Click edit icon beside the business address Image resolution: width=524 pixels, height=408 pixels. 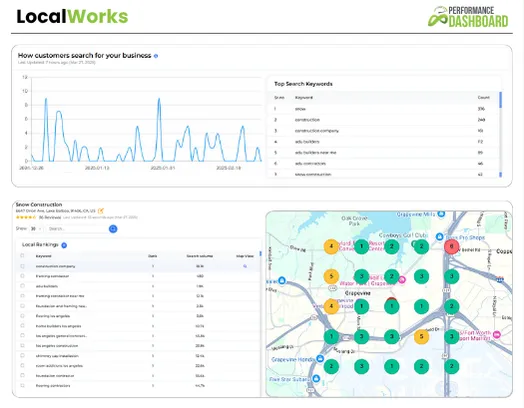pyautogui.click(x=101, y=211)
